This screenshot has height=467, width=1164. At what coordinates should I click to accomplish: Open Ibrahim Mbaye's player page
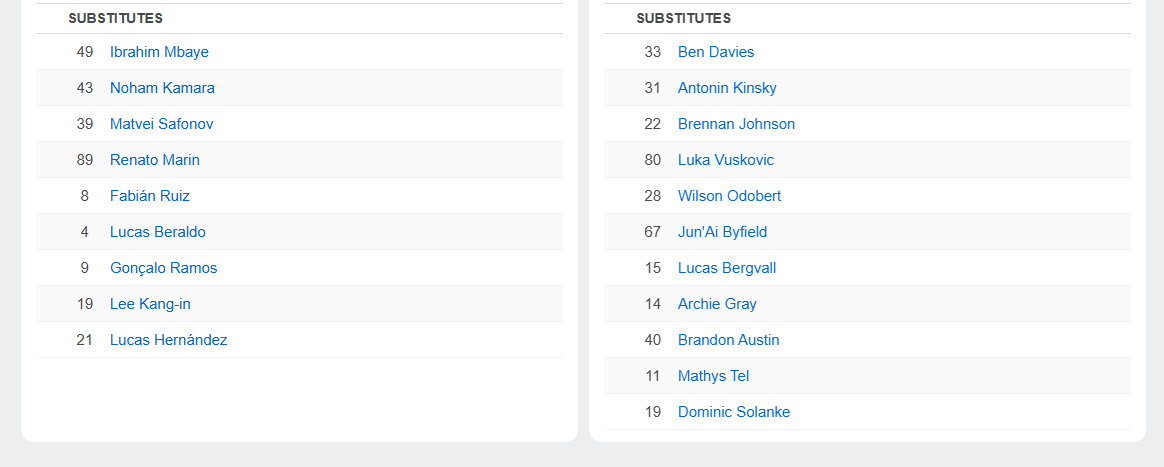click(x=159, y=52)
